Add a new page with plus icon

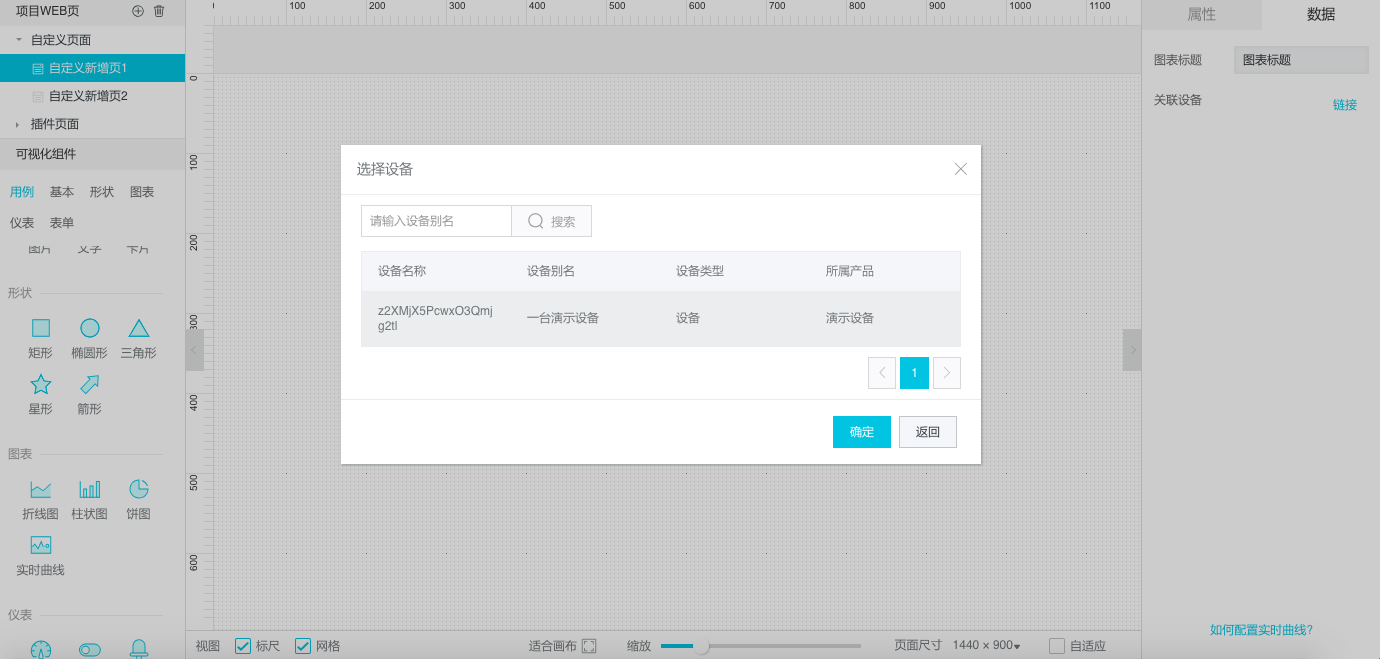(138, 11)
